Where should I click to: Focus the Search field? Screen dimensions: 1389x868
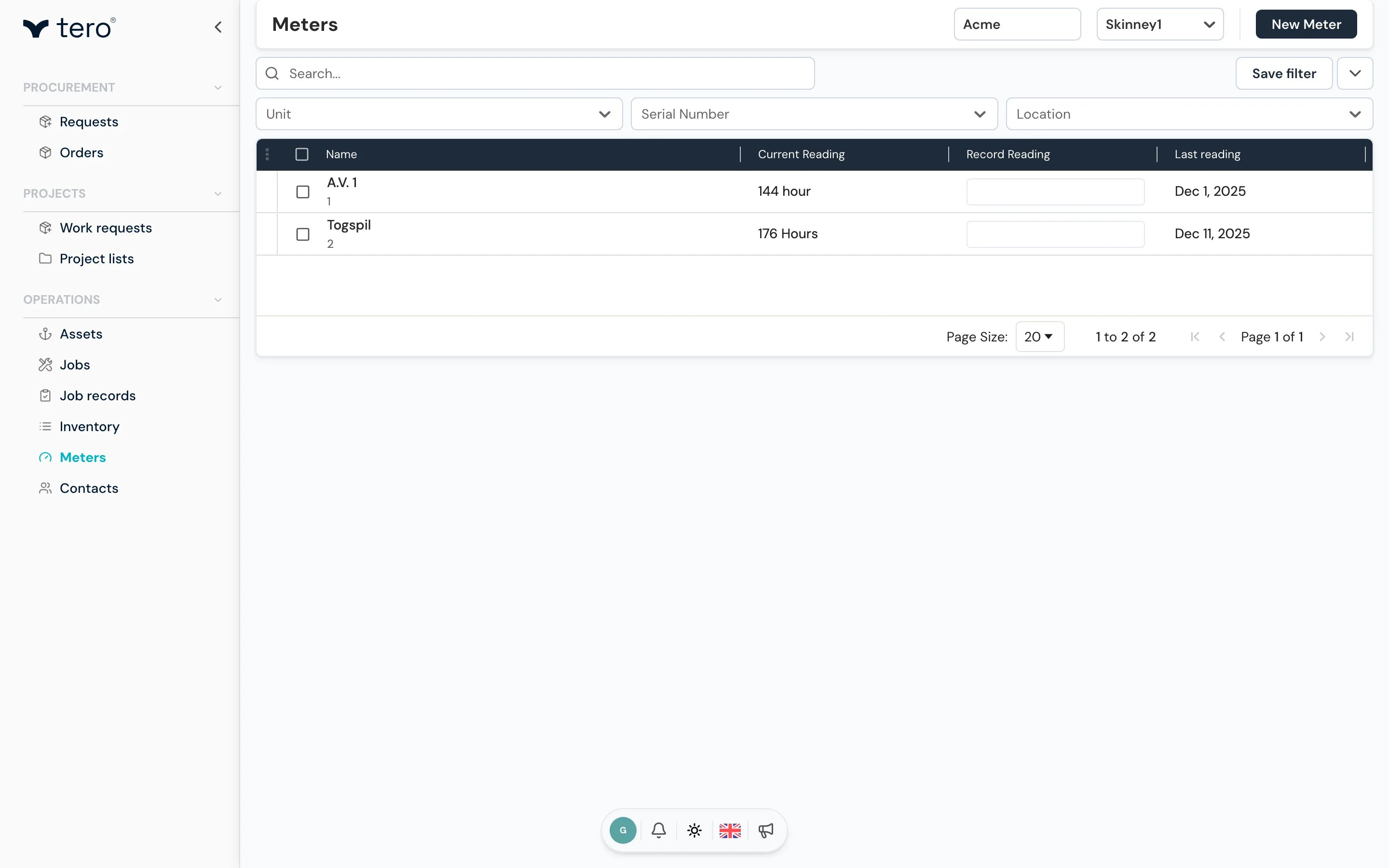(535, 73)
